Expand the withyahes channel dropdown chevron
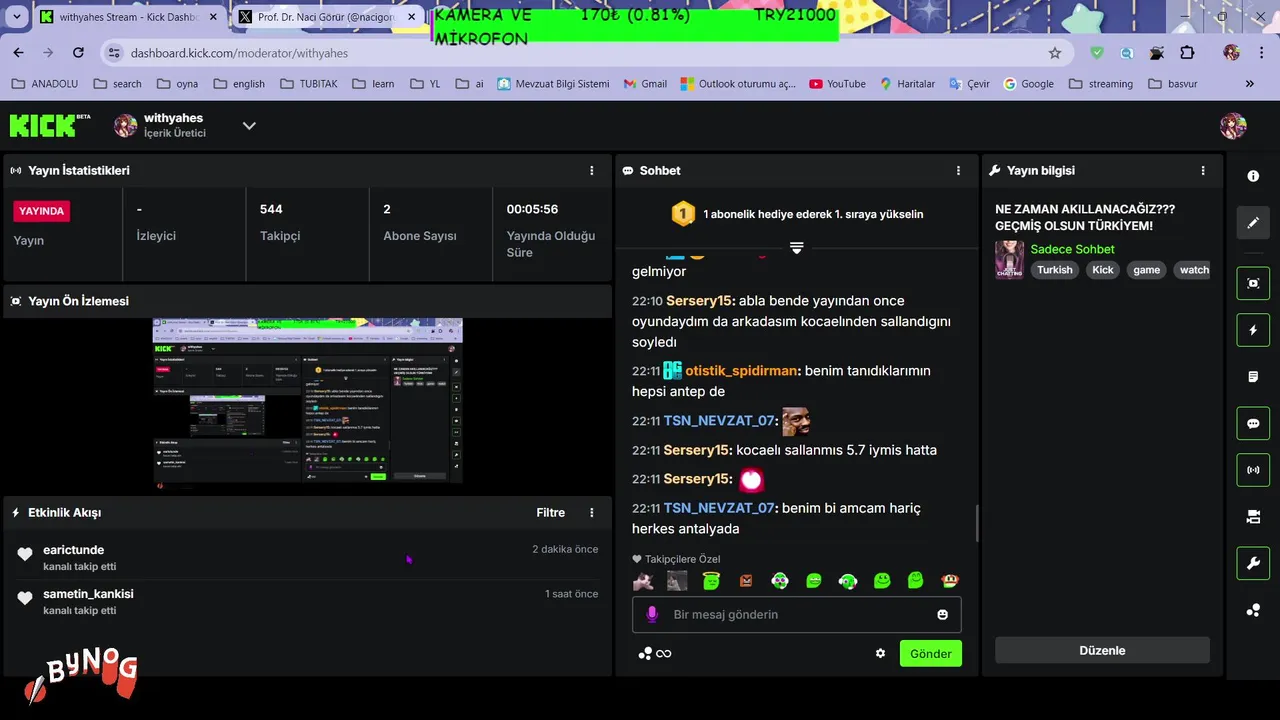This screenshot has width=1280, height=720. pos(249,126)
